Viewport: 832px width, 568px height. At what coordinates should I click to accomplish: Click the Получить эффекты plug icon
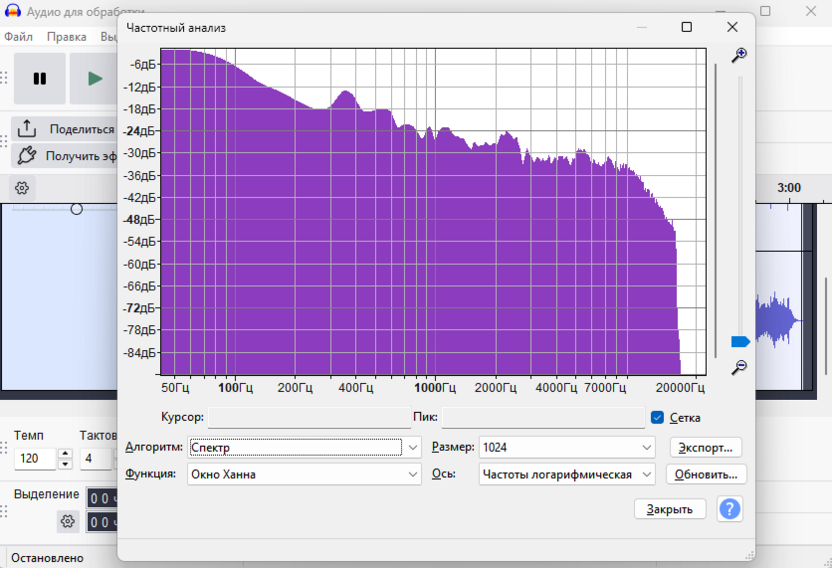click(27, 155)
